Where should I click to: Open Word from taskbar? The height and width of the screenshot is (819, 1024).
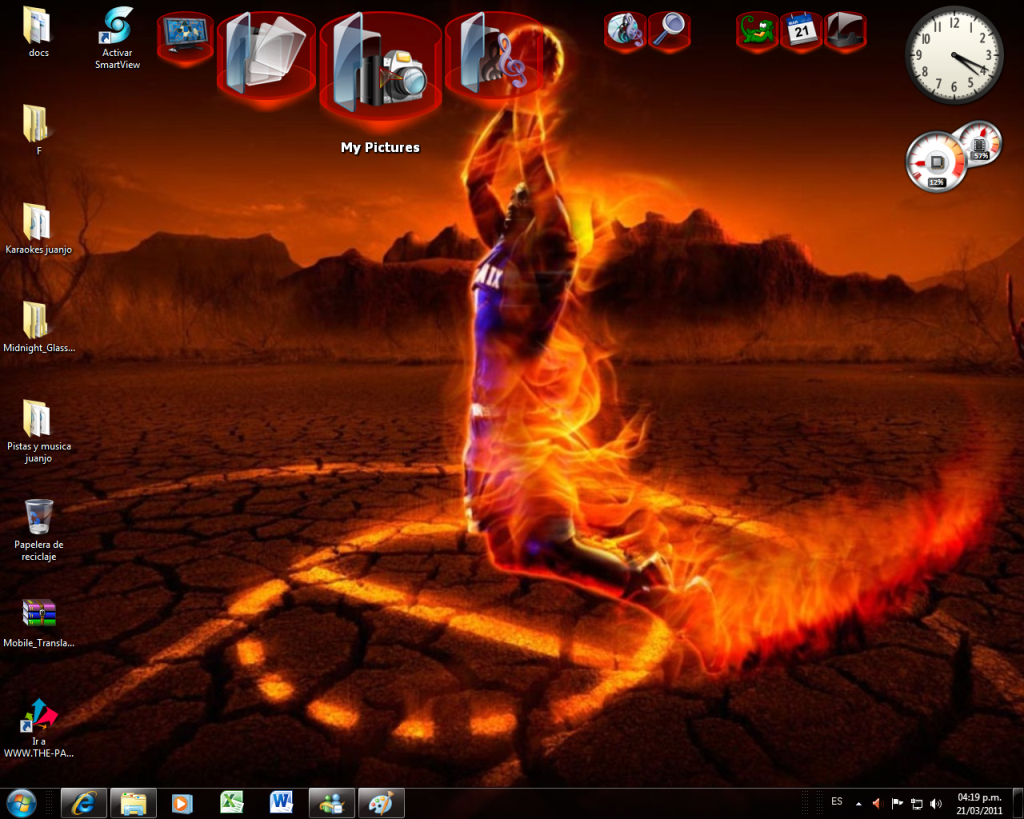281,803
